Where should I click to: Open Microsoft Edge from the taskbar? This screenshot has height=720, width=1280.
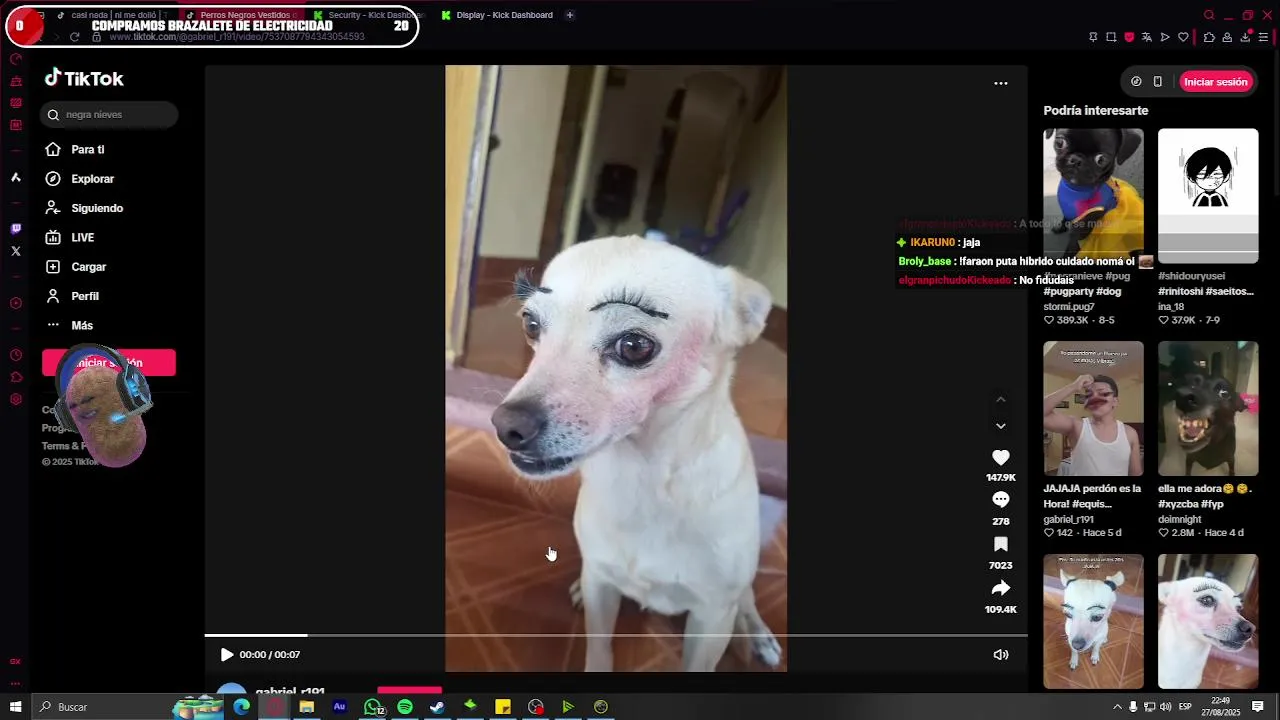pos(241,707)
